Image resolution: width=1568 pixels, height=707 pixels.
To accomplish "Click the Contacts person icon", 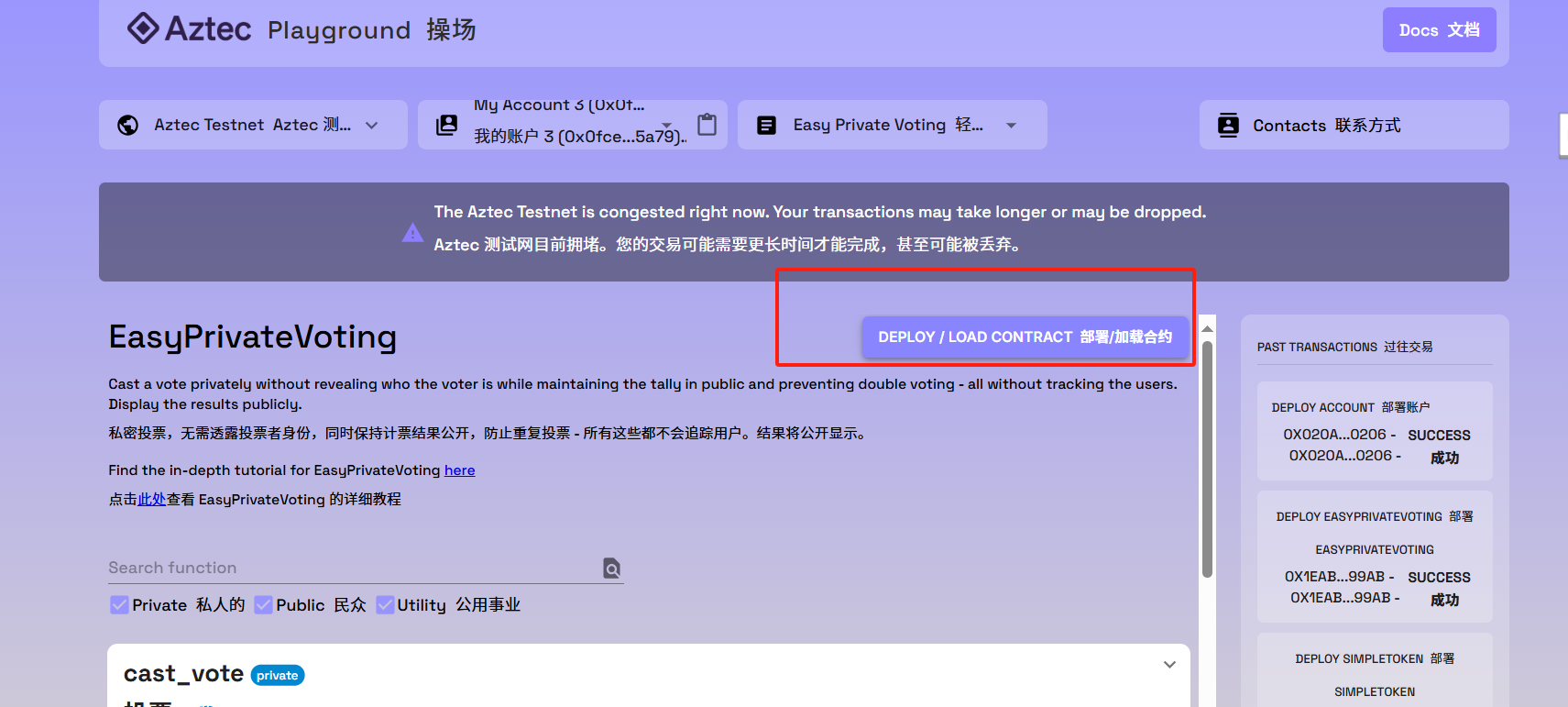I will [1228, 126].
